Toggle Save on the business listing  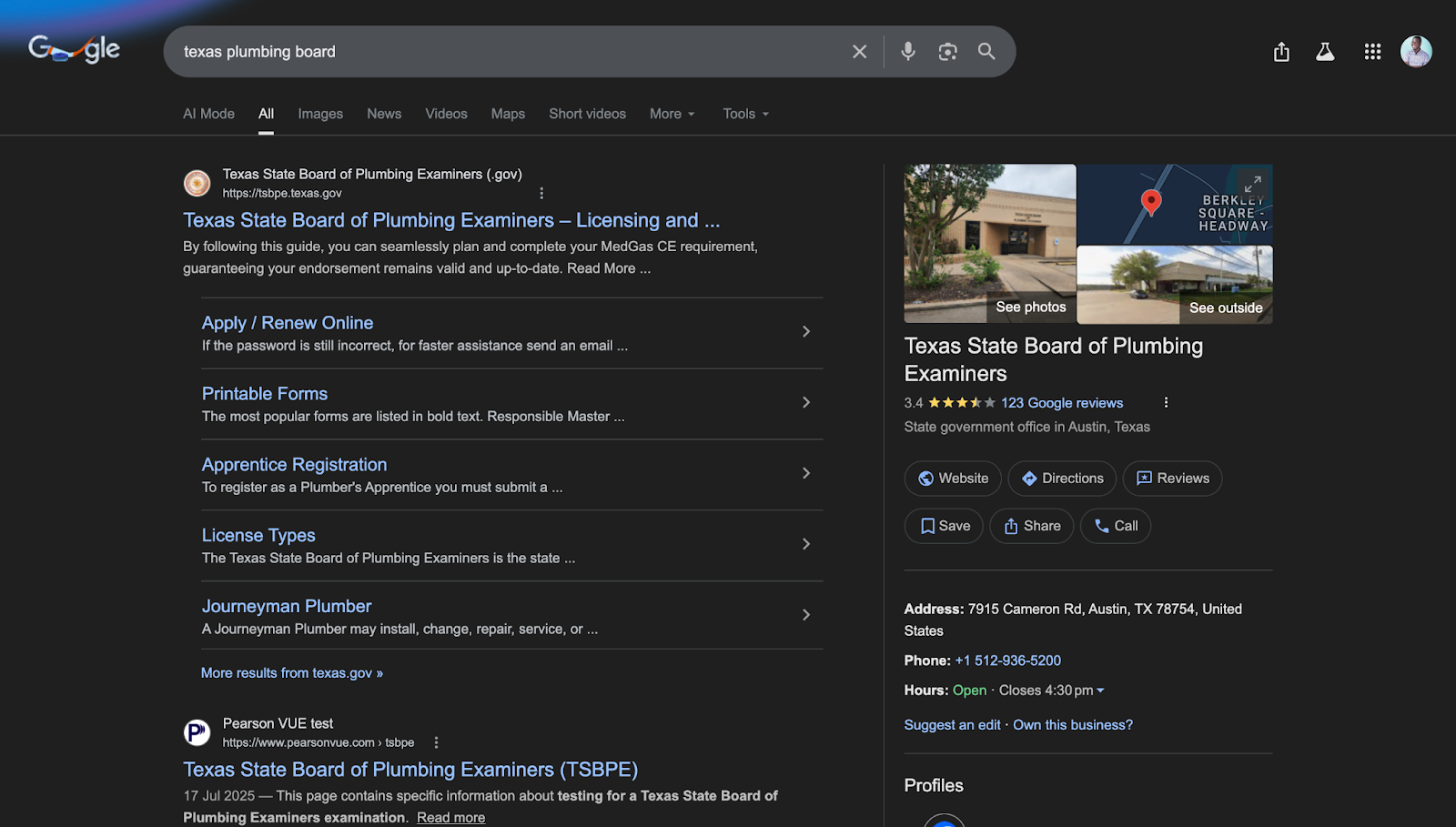pos(944,526)
